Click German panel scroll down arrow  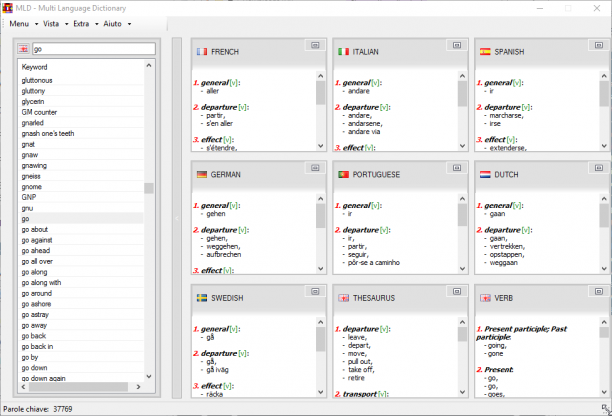(x=320, y=268)
